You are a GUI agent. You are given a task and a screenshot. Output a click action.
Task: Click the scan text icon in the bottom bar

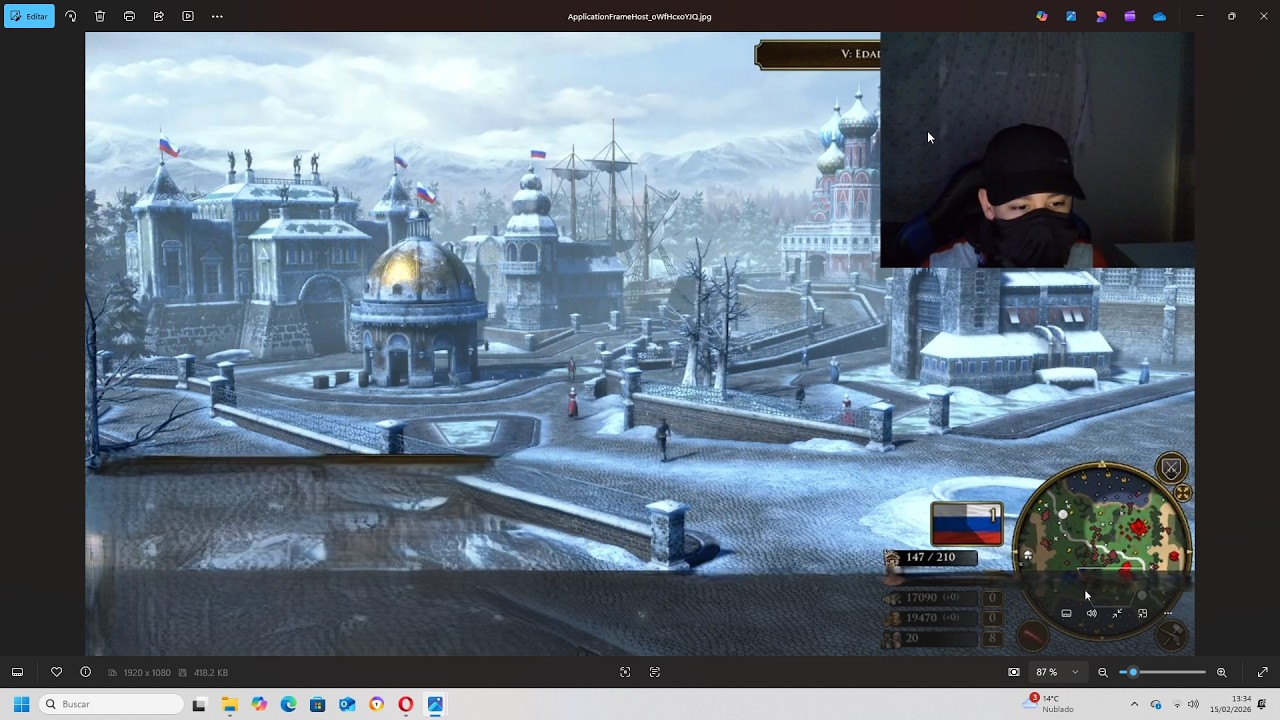(x=655, y=672)
